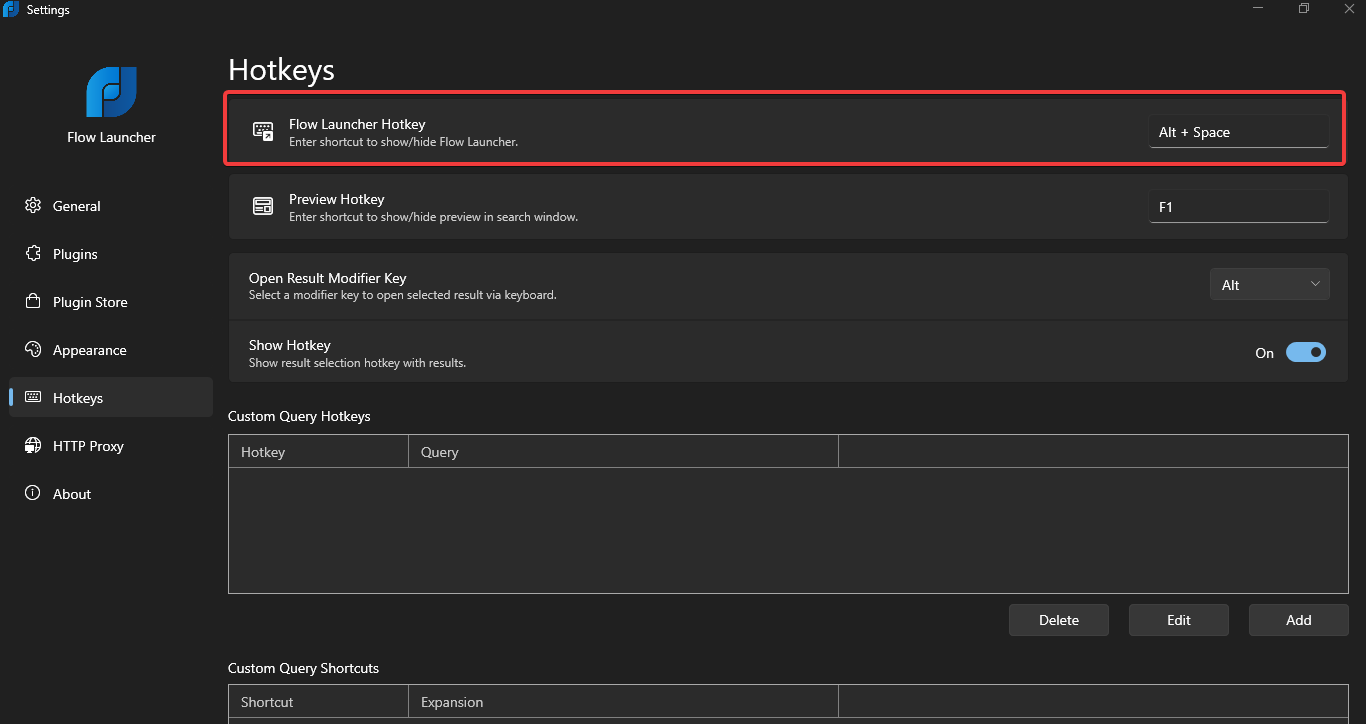1366x724 pixels.
Task: Click the General gear icon
Action: 33,206
